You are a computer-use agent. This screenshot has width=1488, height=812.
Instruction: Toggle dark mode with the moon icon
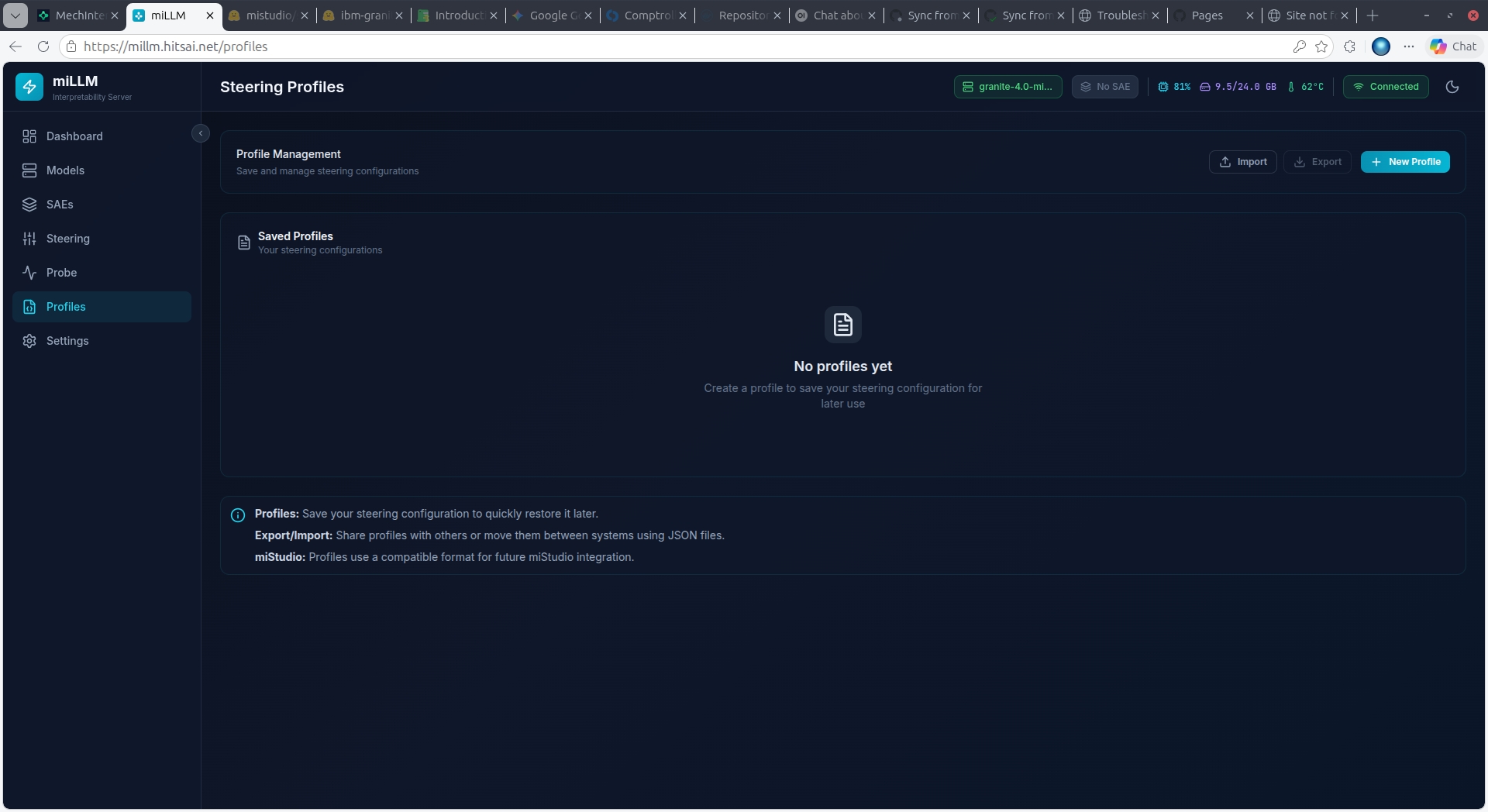pyautogui.click(x=1452, y=87)
